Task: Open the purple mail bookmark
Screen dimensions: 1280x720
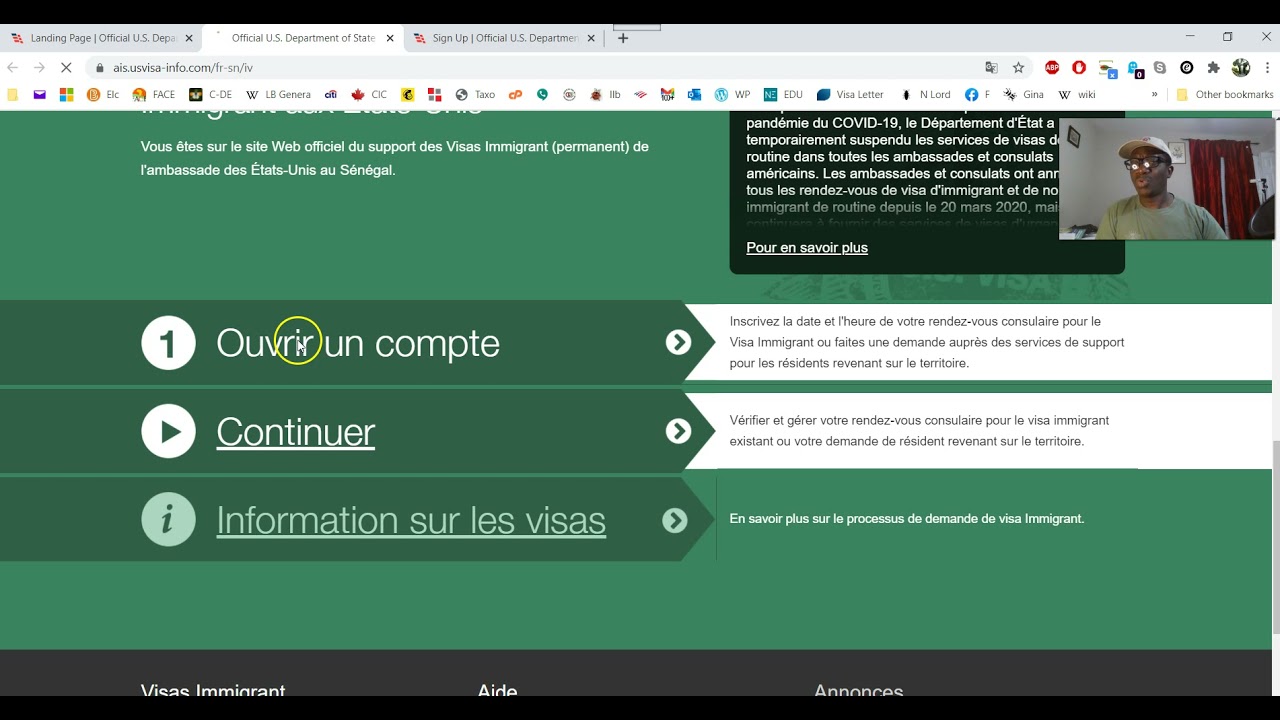Action: (40, 95)
